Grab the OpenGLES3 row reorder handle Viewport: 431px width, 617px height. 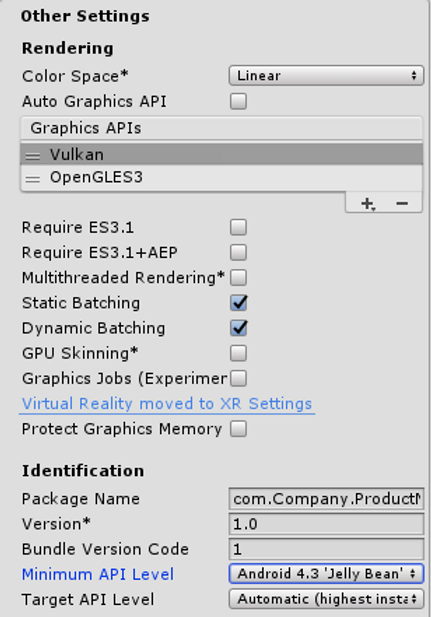pyautogui.click(x=33, y=179)
